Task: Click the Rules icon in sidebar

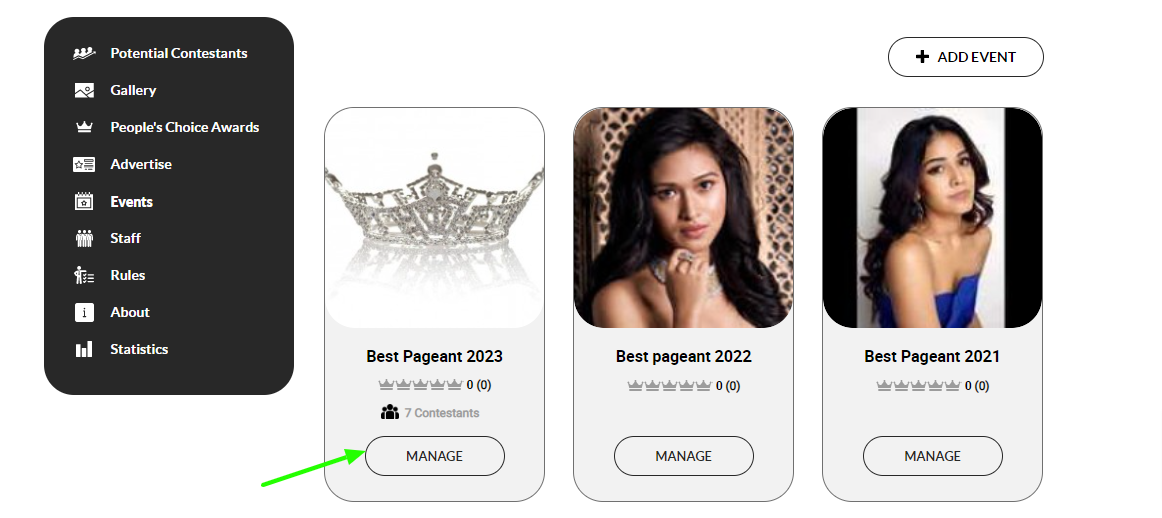Action: point(84,275)
